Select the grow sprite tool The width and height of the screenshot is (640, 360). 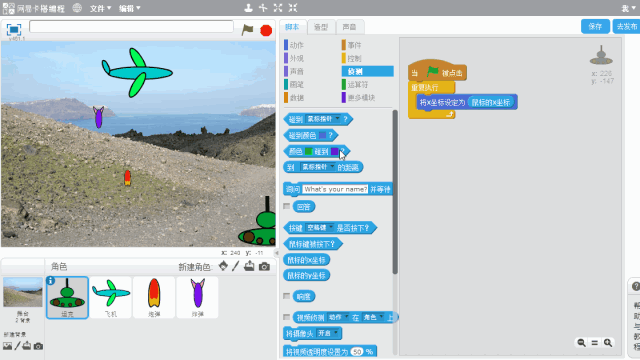click(278, 7)
